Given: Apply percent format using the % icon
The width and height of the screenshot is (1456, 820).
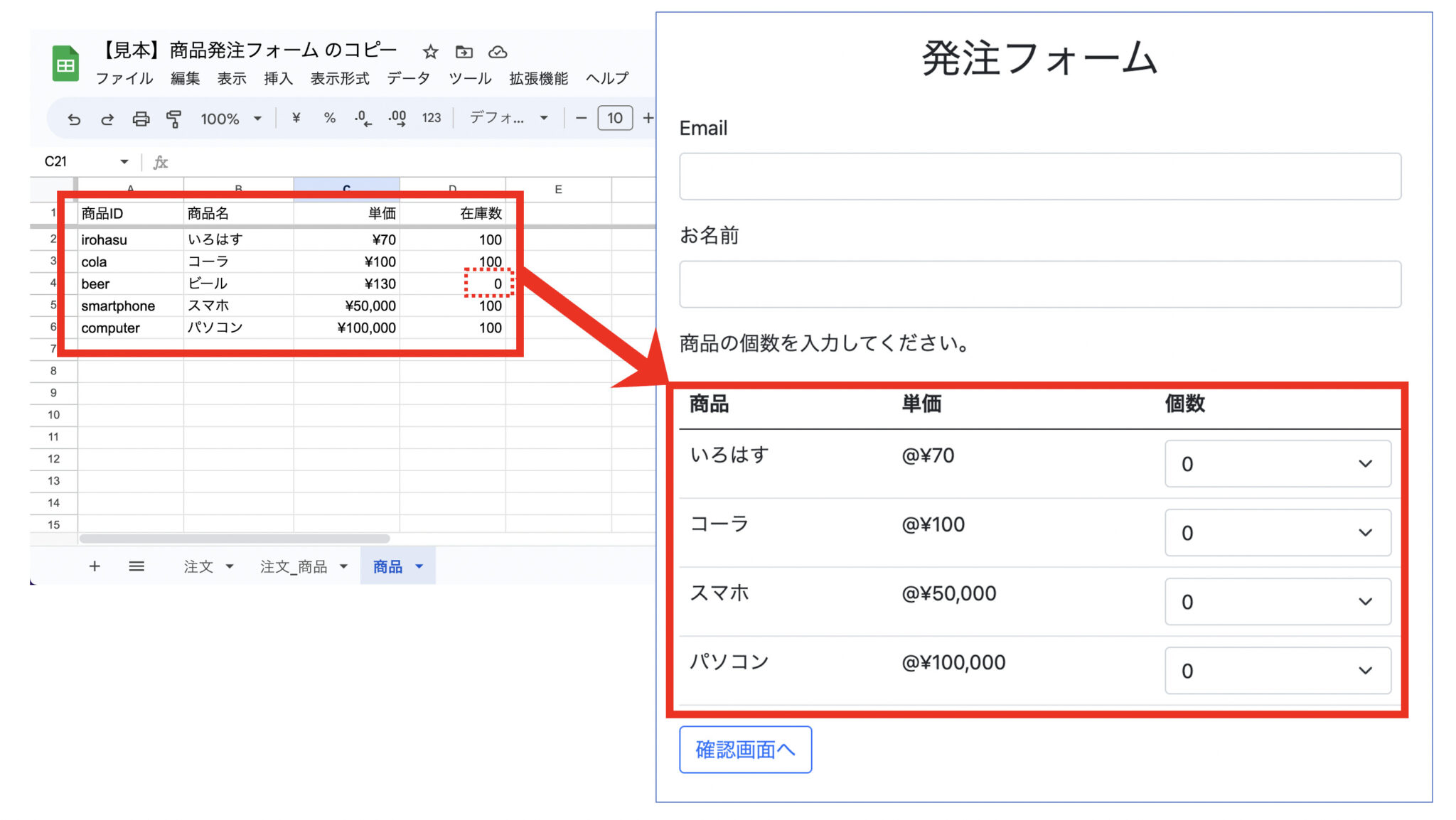Looking at the screenshot, I should (329, 119).
